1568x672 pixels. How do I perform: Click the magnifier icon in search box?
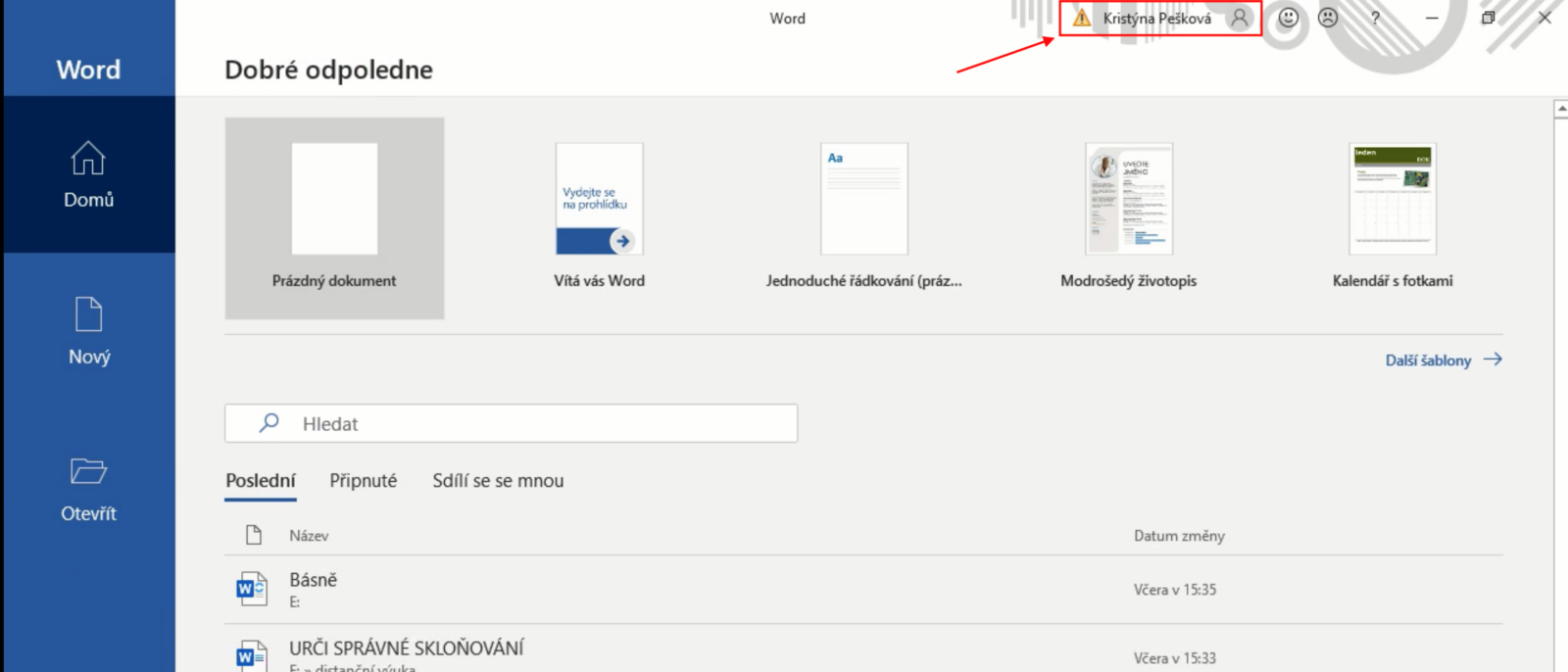(x=269, y=423)
